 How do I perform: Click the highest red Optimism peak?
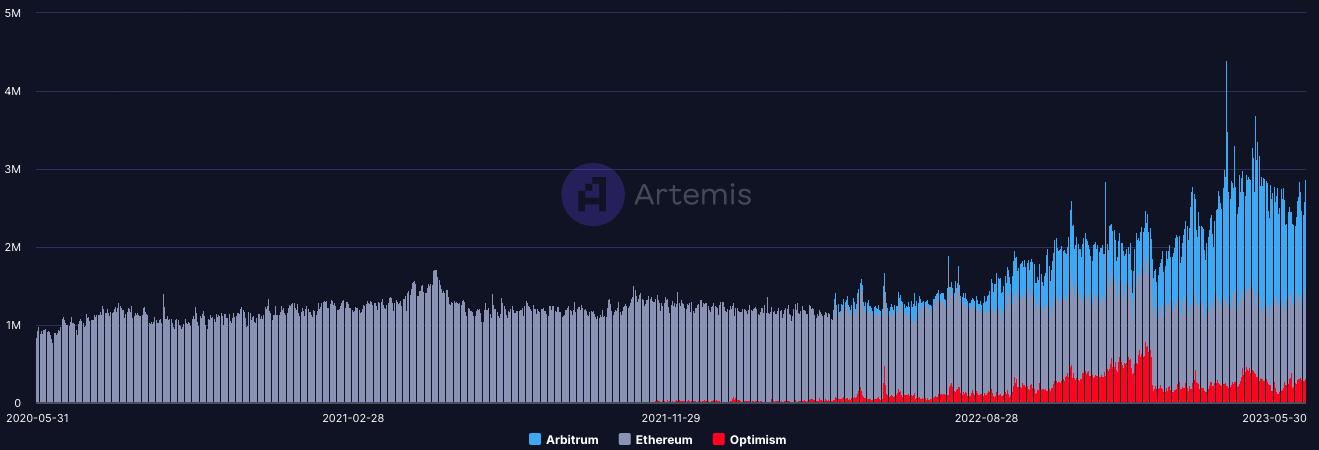point(1148,352)
